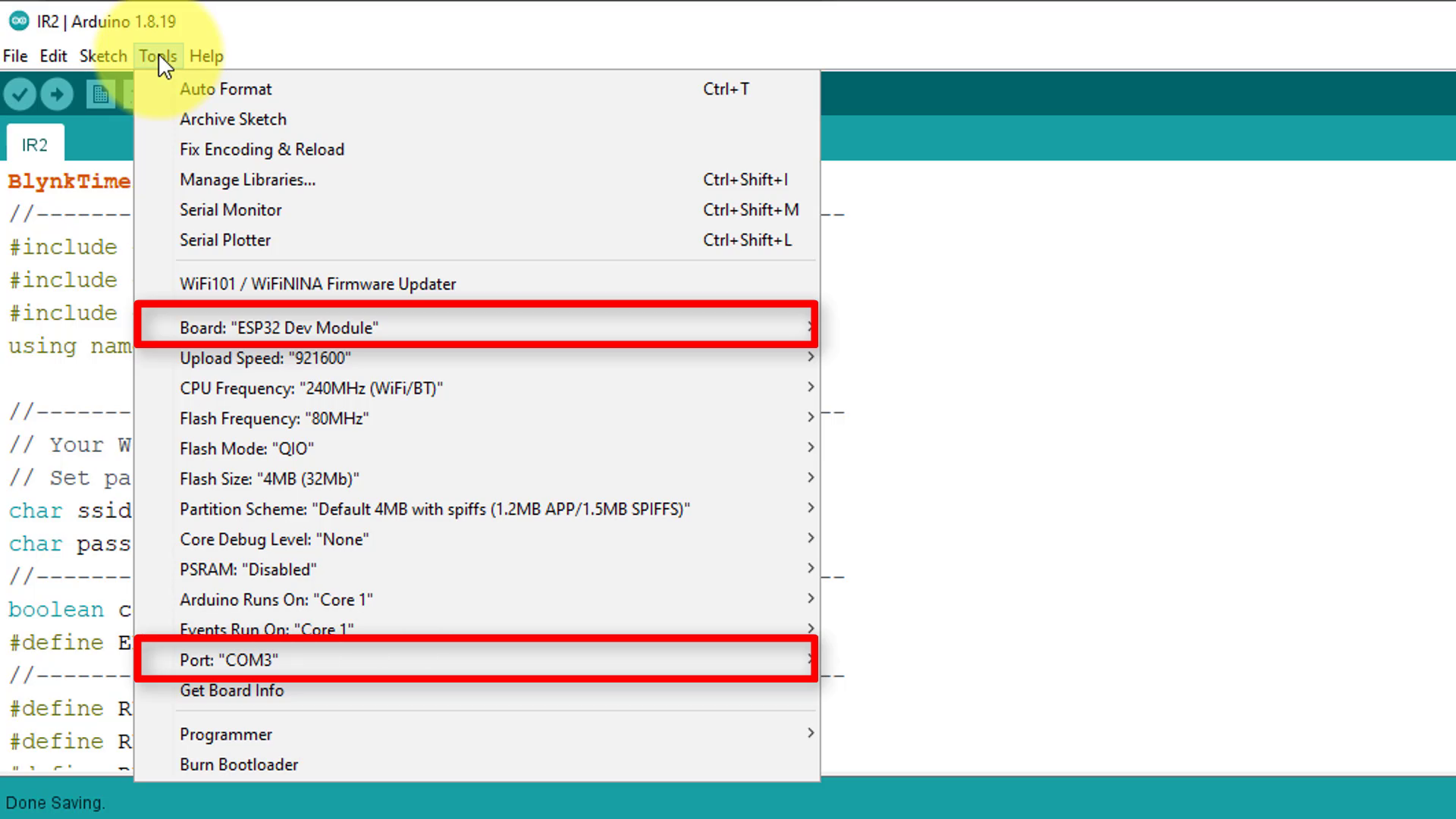Expand Flash Size "4MB (32Mb)" submenu

click(x=477, y=479)
